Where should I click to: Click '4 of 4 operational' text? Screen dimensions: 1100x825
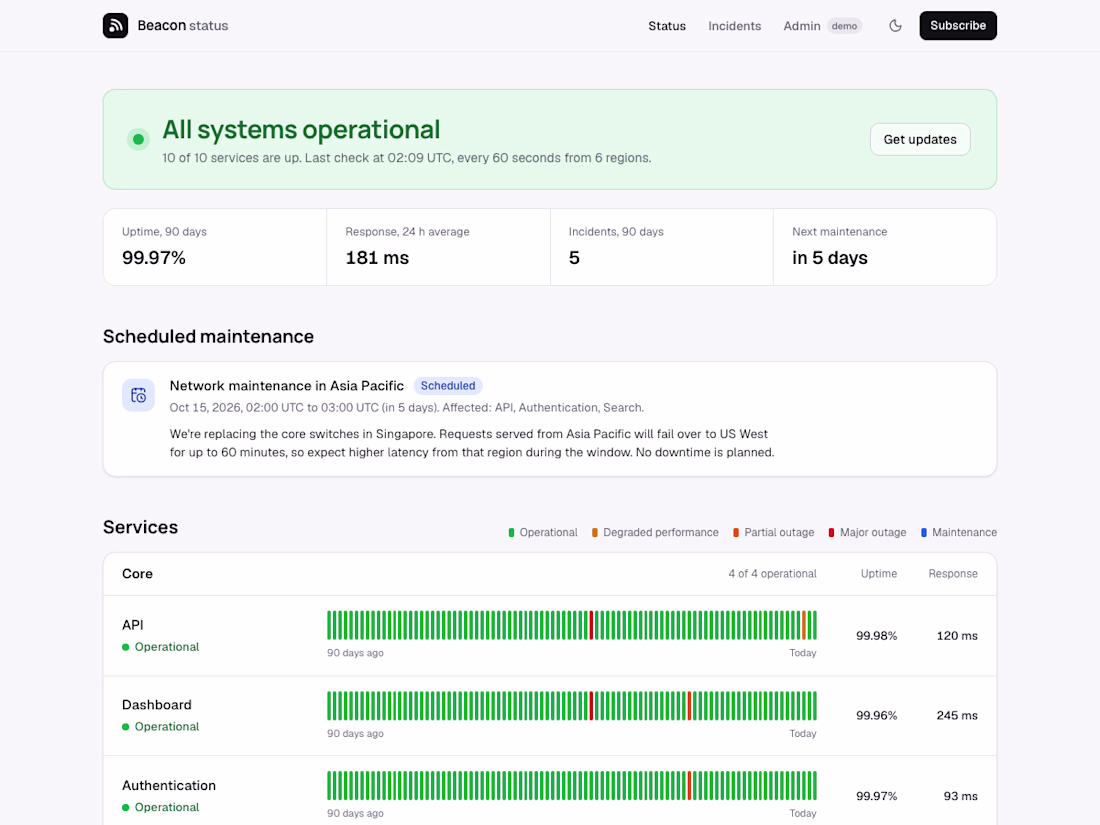tap(772, 574)
